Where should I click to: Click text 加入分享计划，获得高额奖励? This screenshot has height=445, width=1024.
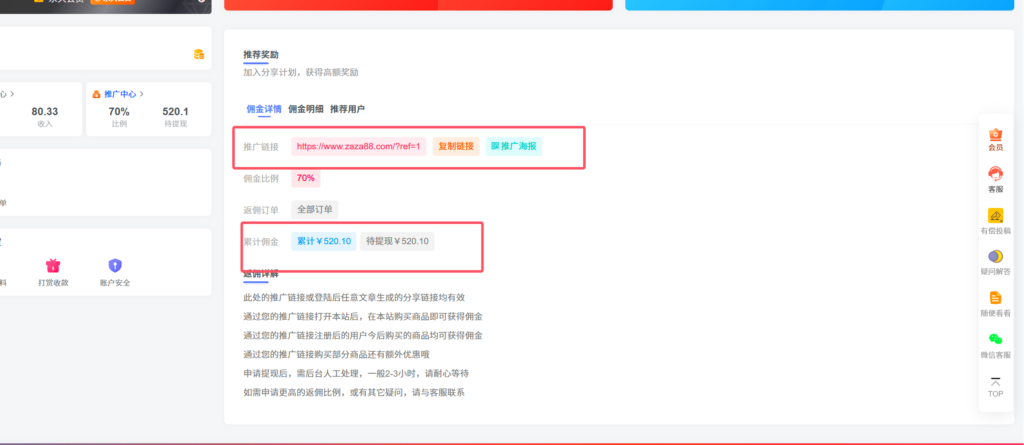pos(300,73)
